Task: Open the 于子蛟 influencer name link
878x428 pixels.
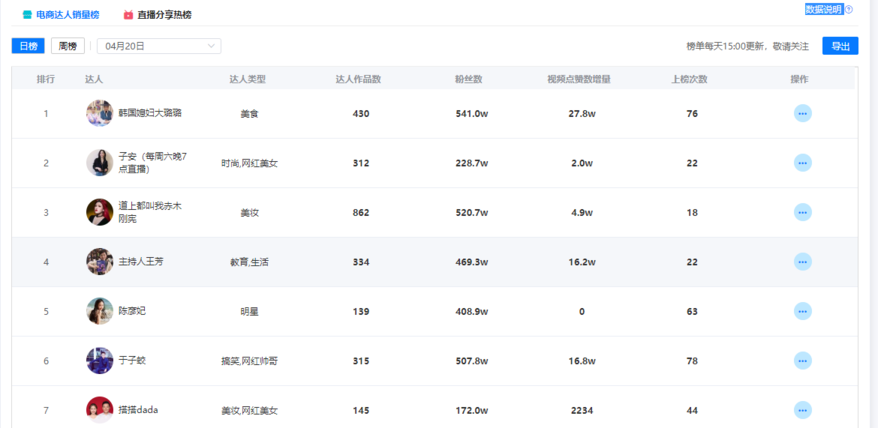Action: pyautogui.click(x=132, y=361)
